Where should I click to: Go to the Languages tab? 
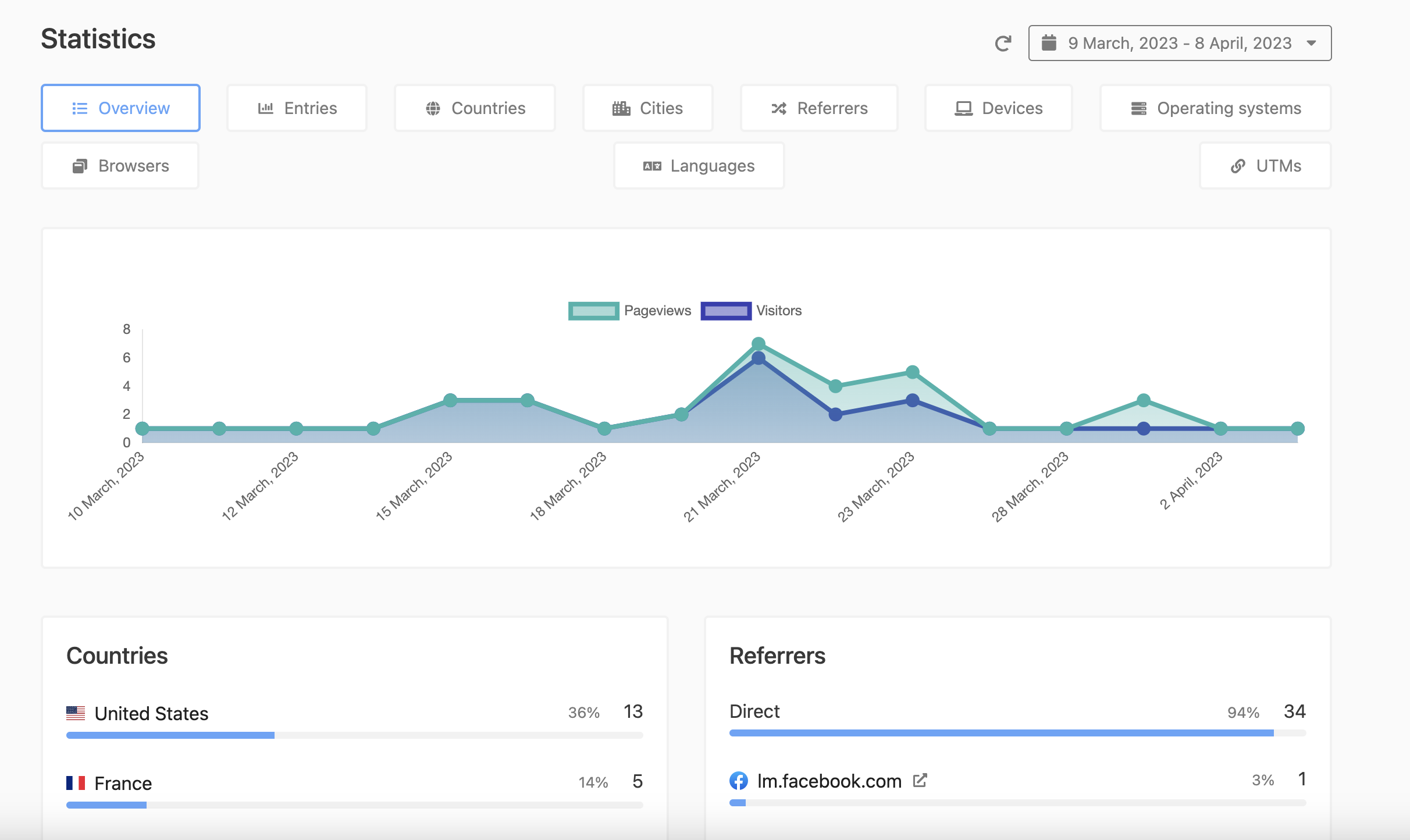coord(699,166)
